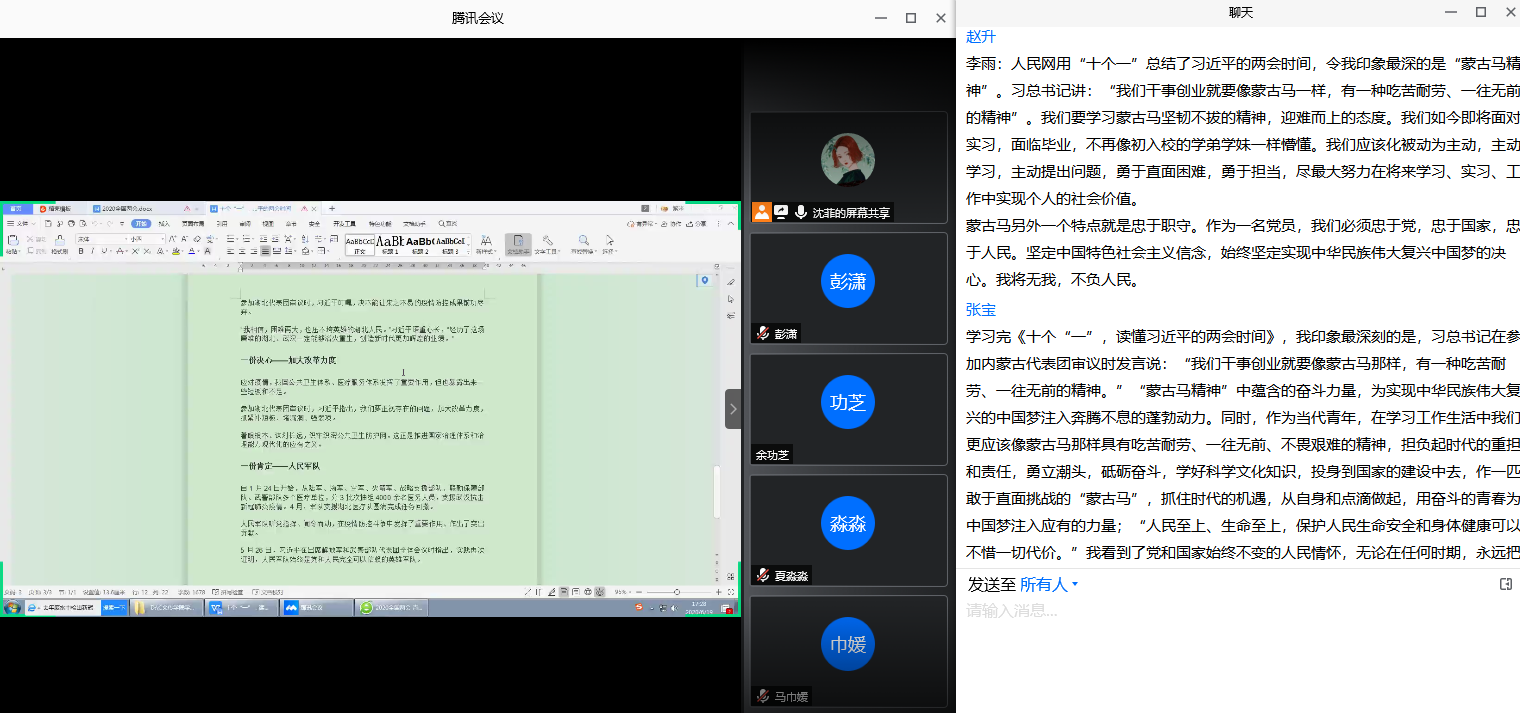Click the muted microphone icon next to 夏淼淼

pyautogui.click(x=763, y=575)
